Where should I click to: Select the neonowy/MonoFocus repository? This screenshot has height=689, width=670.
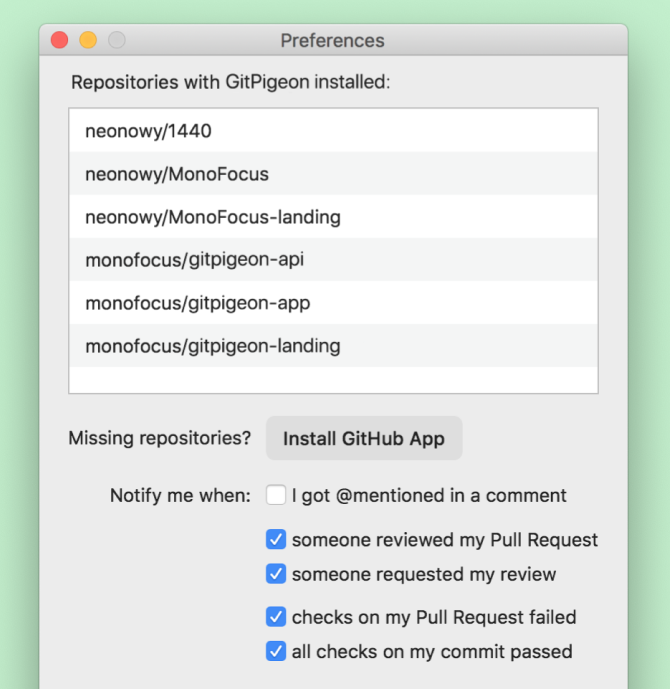click(333, 174)
